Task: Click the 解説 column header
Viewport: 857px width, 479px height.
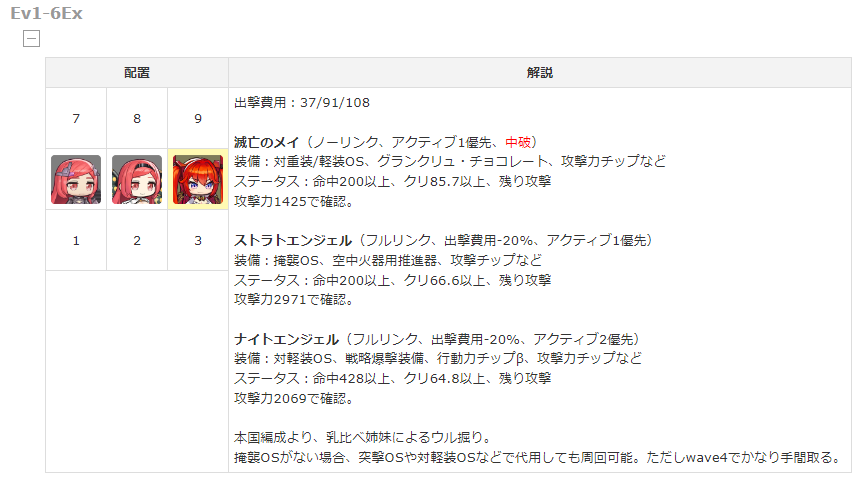Action: pyautogui.click(x=539, y=73)
